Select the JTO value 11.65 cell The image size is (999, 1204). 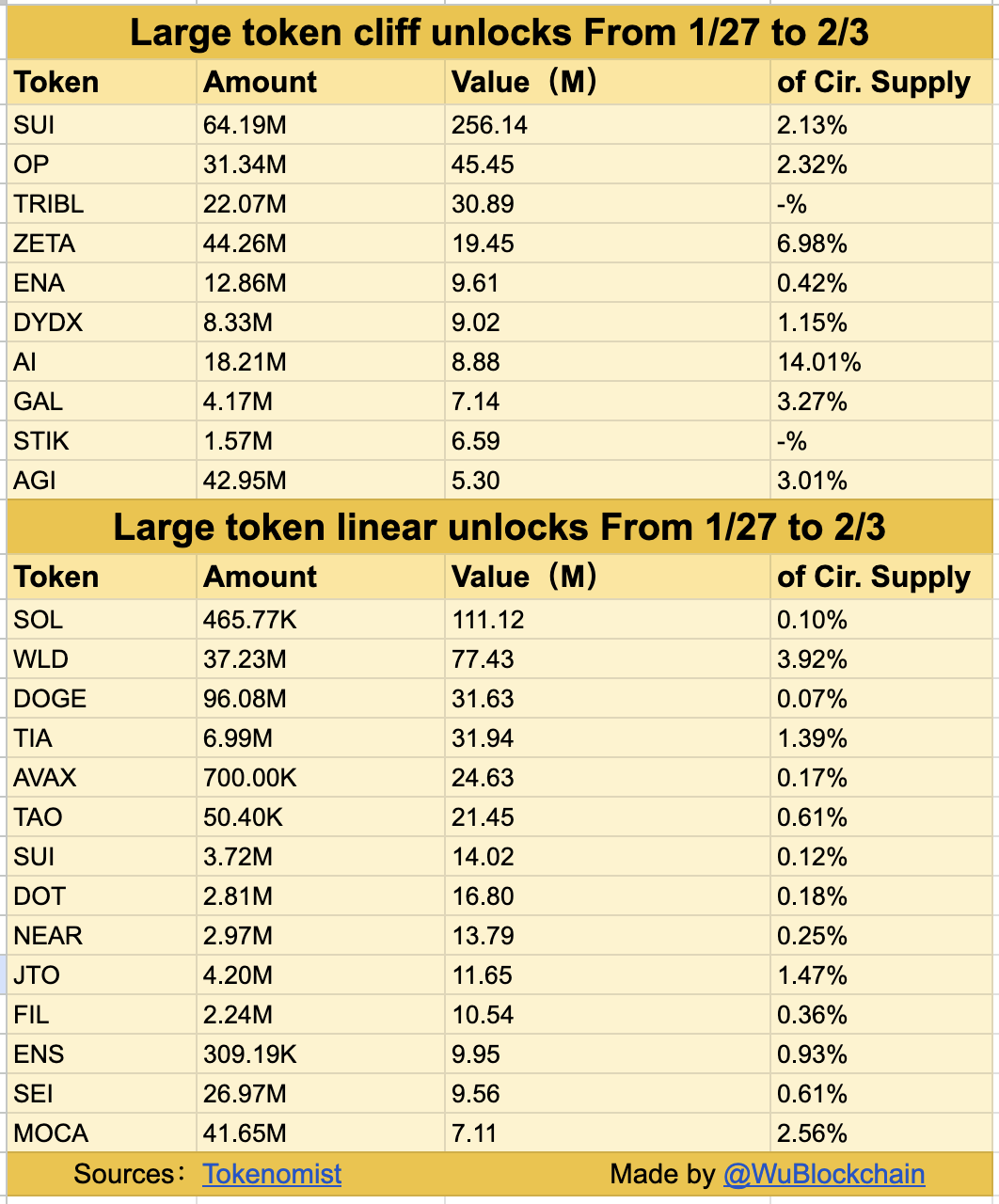pos(483,975)
